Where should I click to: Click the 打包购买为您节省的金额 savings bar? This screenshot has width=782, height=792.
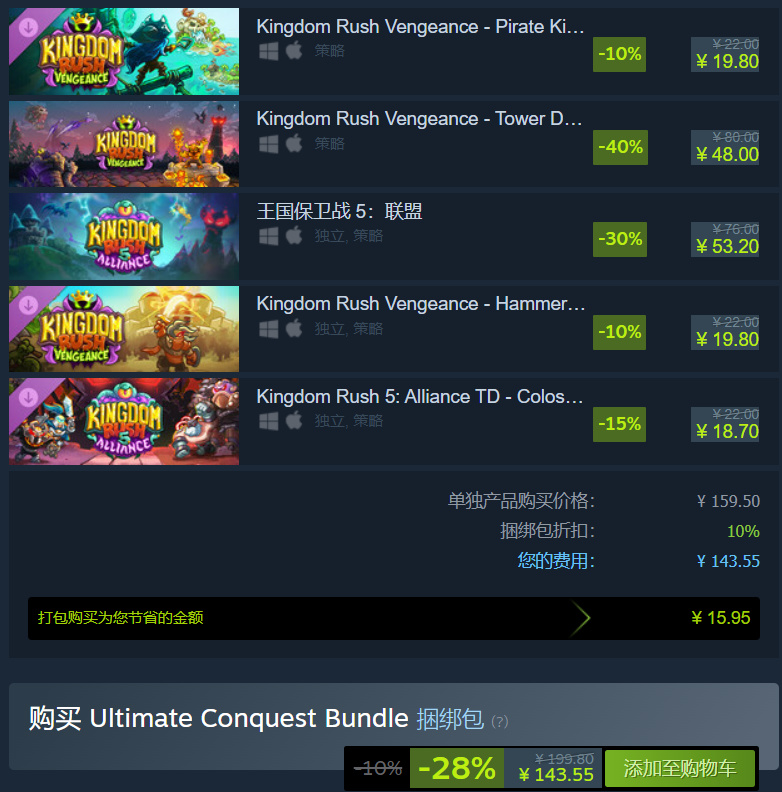[x=394, y=618]
